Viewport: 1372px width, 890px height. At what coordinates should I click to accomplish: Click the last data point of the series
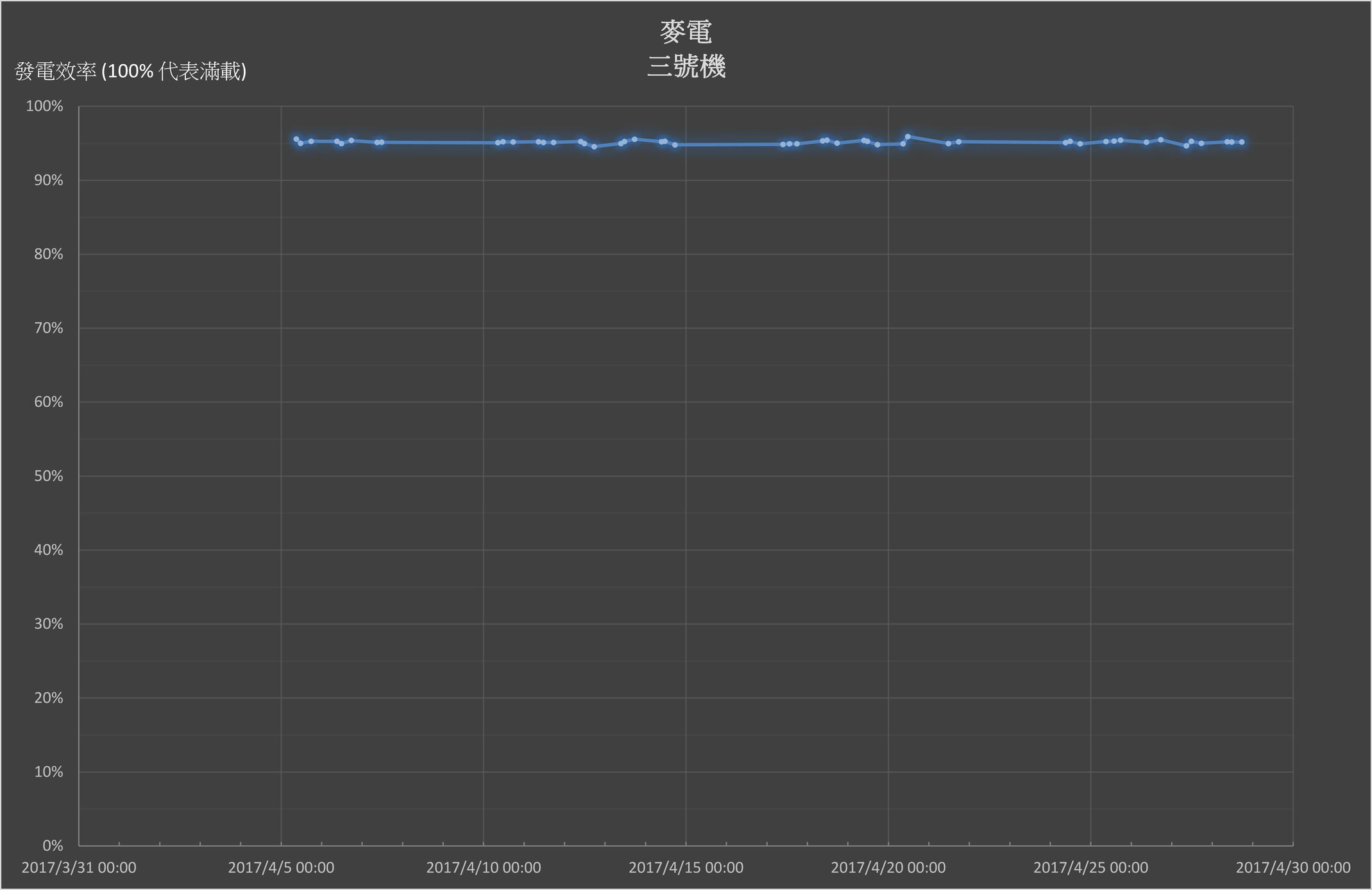pyautogui.click(x=1242, y=142)
